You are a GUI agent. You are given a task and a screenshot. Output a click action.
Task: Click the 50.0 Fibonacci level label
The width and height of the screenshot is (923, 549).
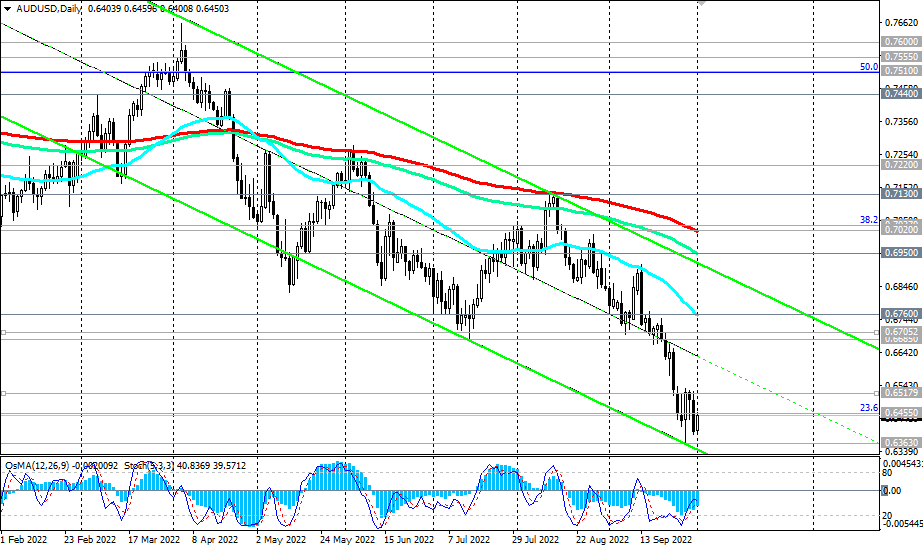[869, 67]
